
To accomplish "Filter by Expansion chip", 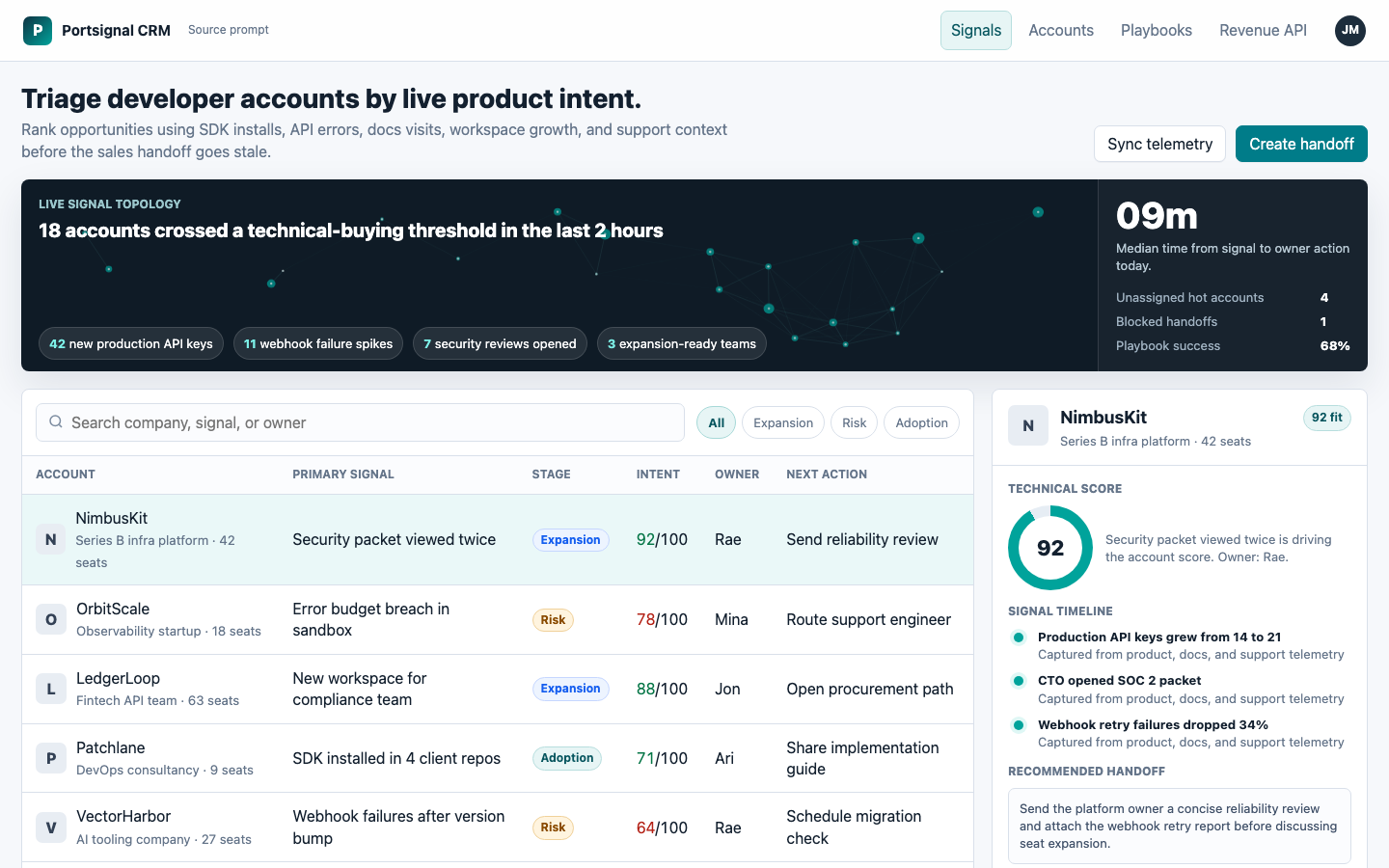I will pos(783,422).
